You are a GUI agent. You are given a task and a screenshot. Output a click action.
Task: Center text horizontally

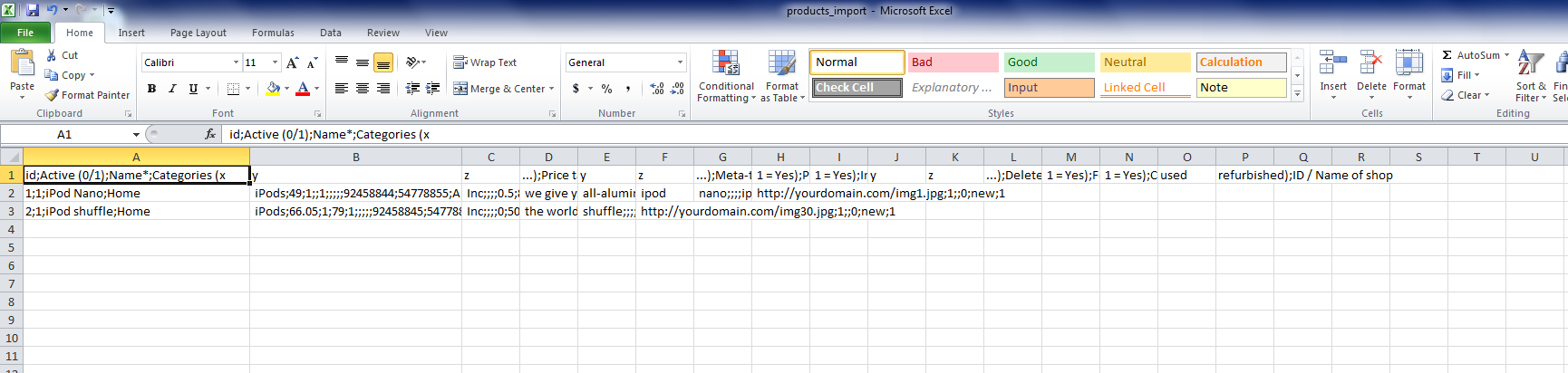[363, 89]
